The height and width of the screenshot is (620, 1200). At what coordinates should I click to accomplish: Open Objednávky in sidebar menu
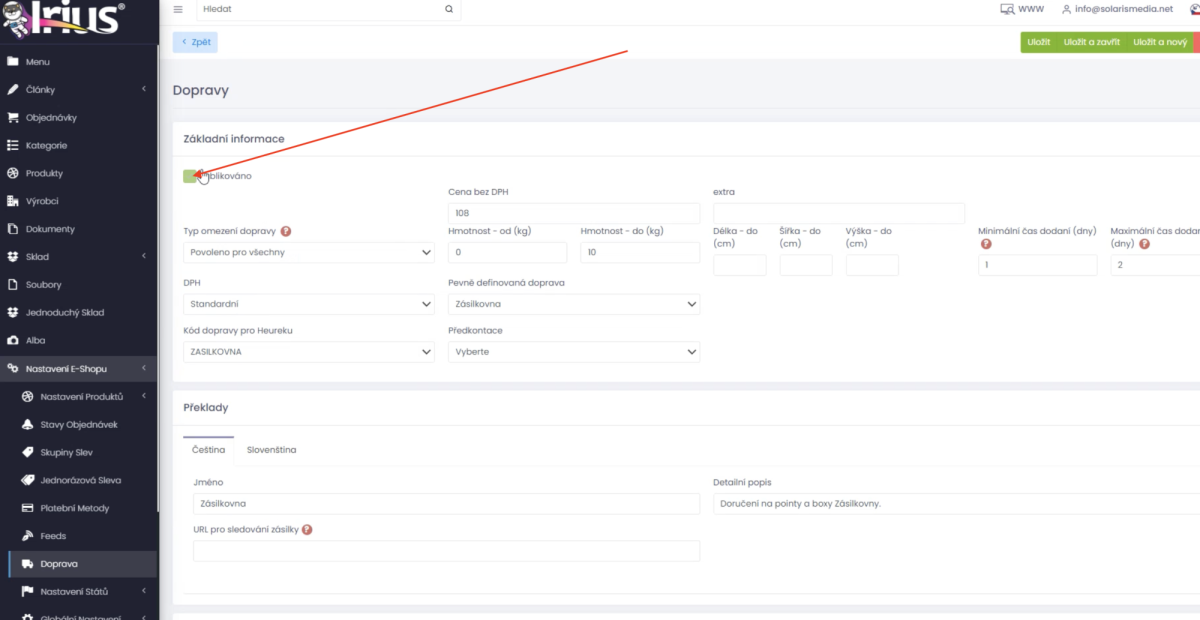(51, 118)
